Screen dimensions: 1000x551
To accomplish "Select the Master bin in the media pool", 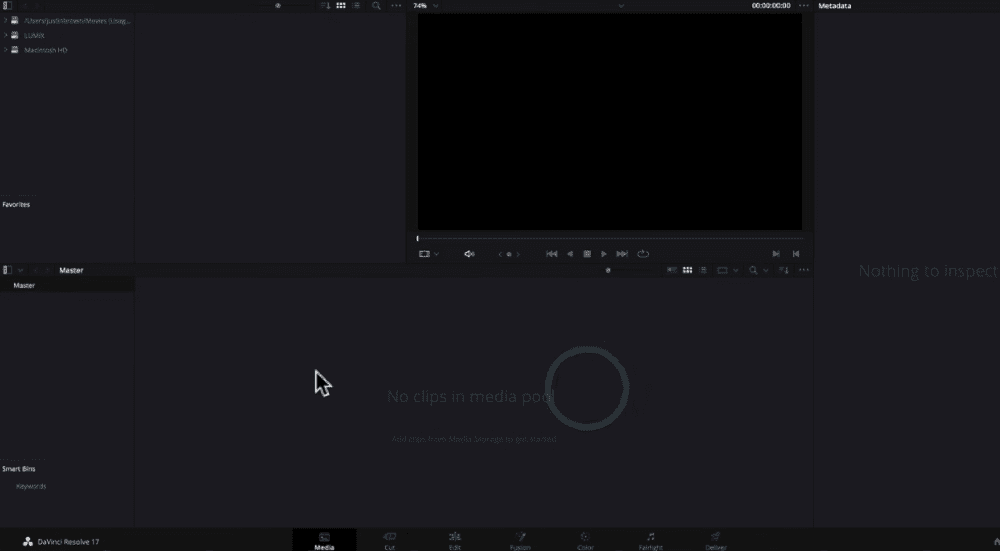I will (x=24, y=285).
